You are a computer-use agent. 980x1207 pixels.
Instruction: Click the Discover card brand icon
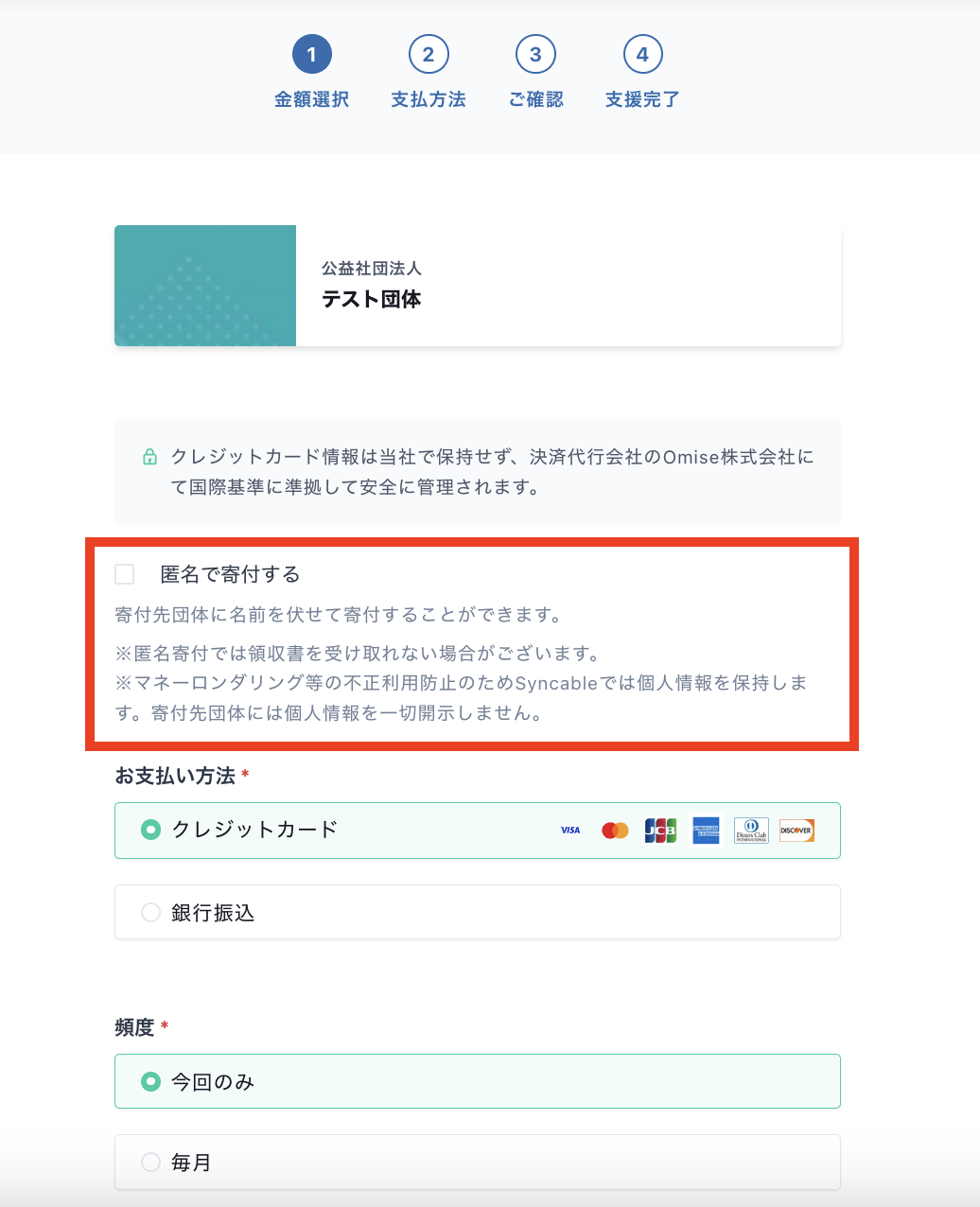click(796, 830)
